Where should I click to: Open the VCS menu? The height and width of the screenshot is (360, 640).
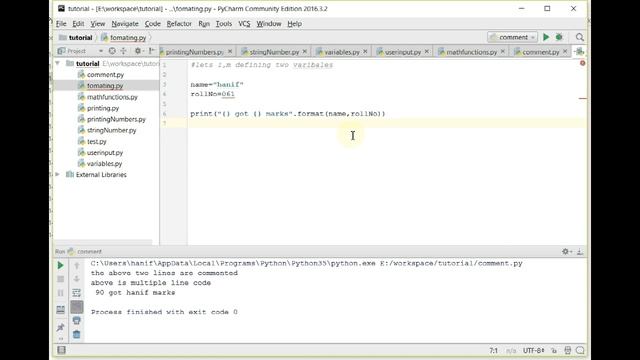click(244, 24)
